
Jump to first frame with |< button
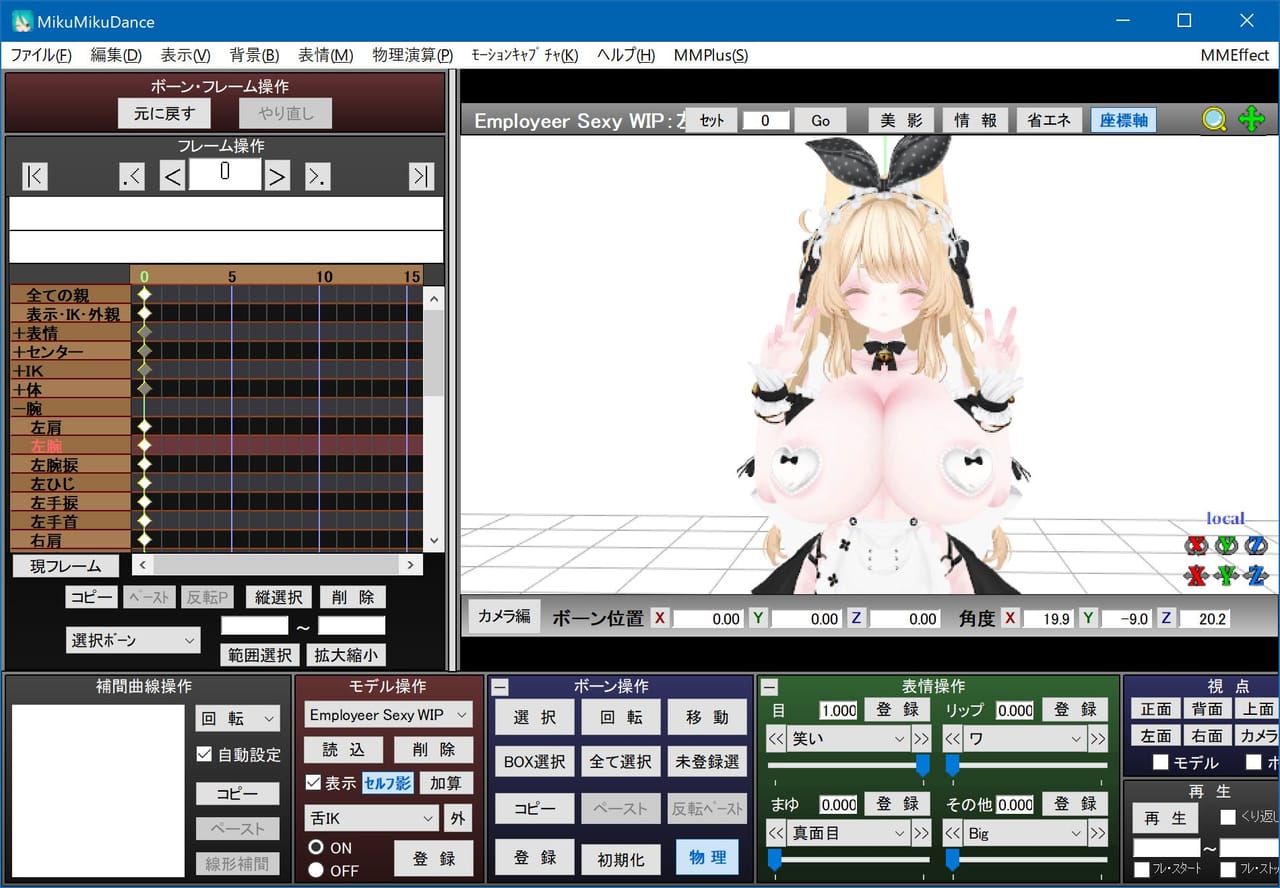point(34,176)
